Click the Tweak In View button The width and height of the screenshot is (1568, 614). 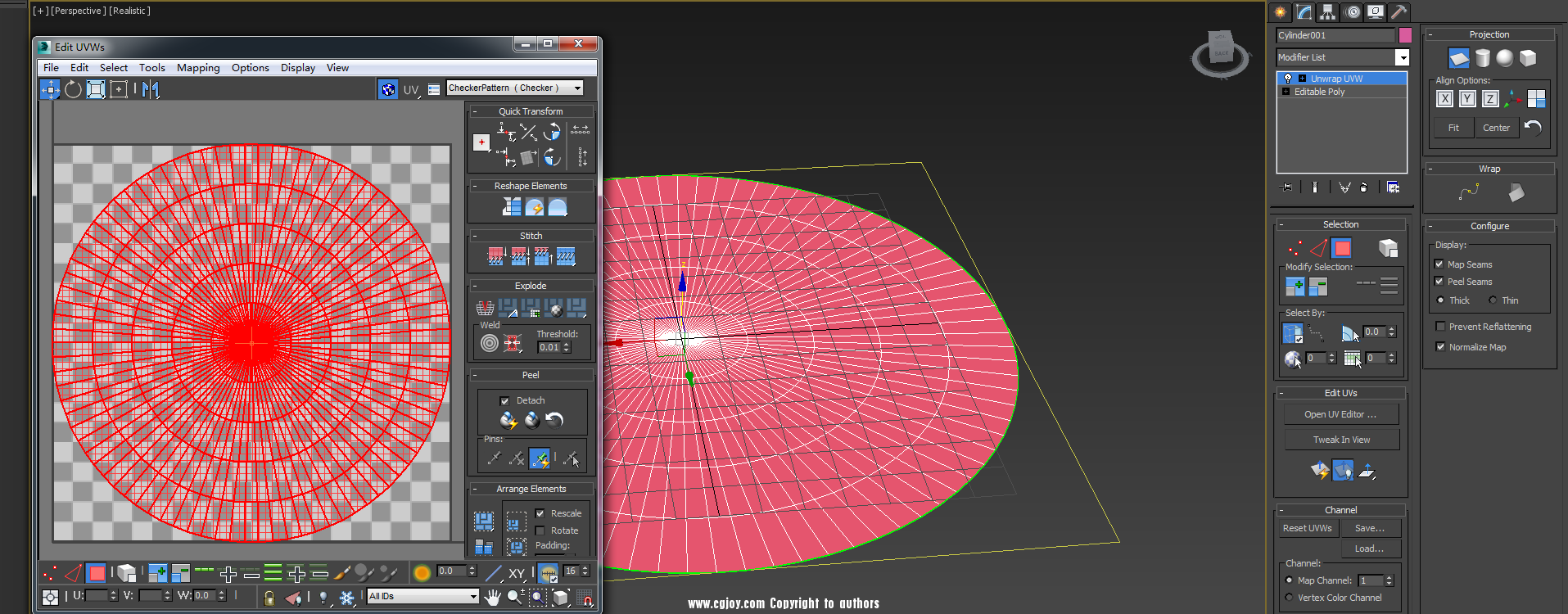point(1341,440)
